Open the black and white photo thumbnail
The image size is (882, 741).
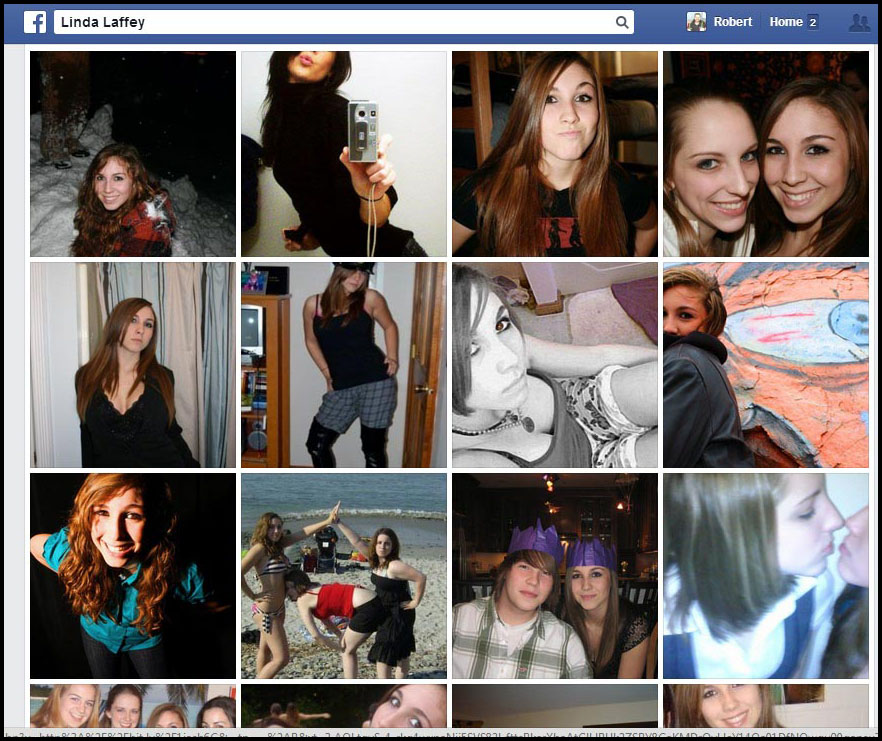555,365
